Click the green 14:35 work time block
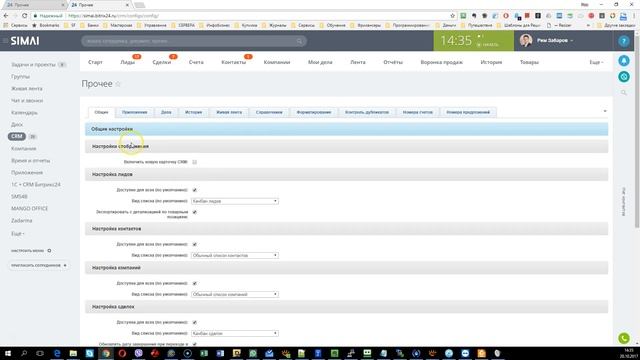The width and height of the screenshot is (640, 360). click(x=473, y=40)
